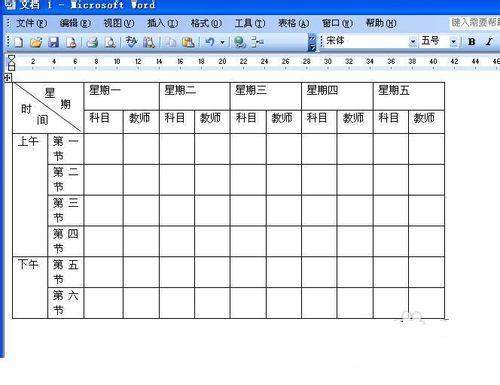Open the 编辑(E) menu
Viewport: 500px width, 385px height.
[x=75, y=23]
